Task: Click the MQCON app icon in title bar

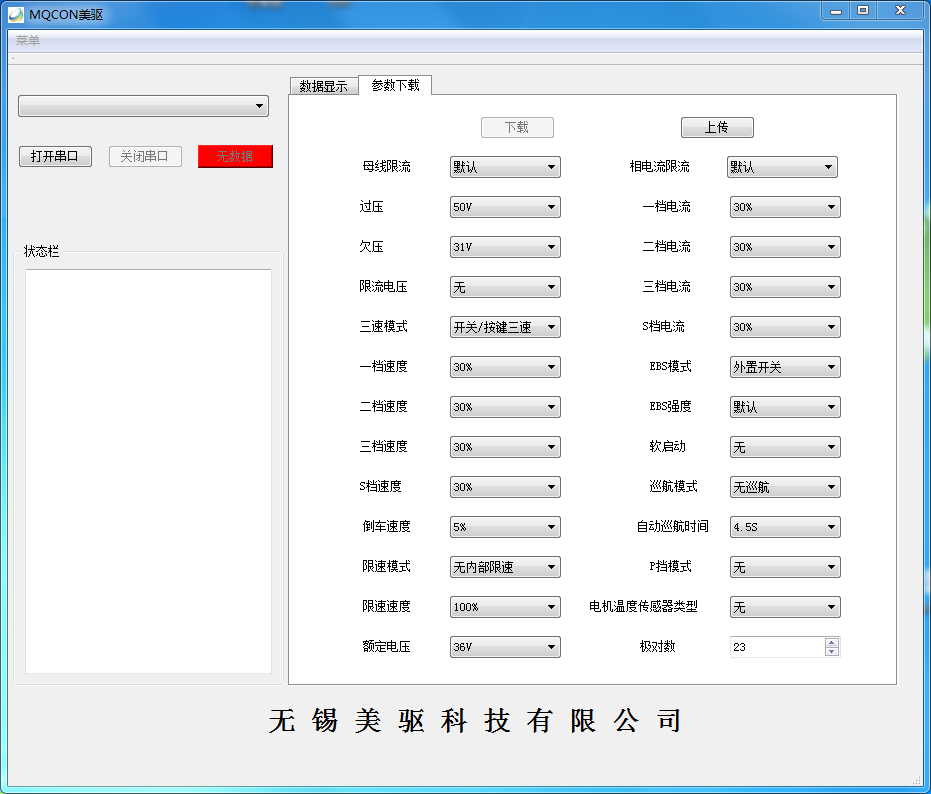Action: pyautogui.click(x=15, y=14)
